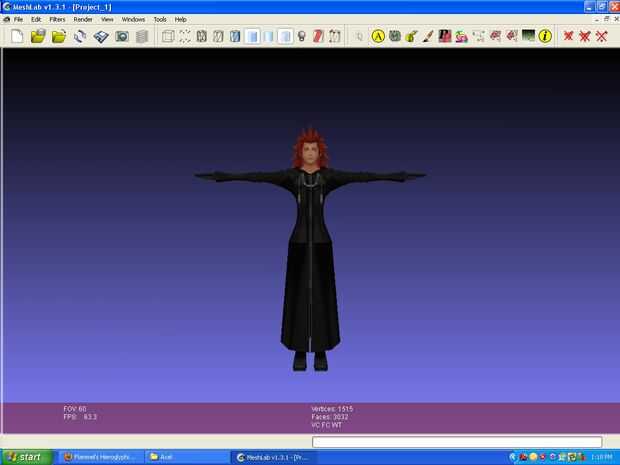Click the multicolored swirl tool icon
This screenshot has height=465, width=620.
(461, 36)
